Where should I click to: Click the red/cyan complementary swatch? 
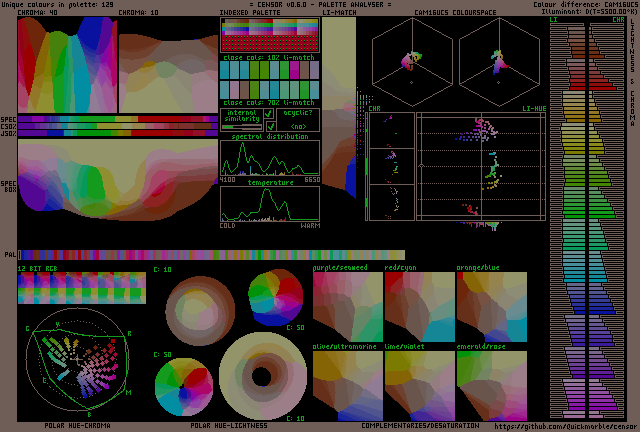click(x=419, y=307)
